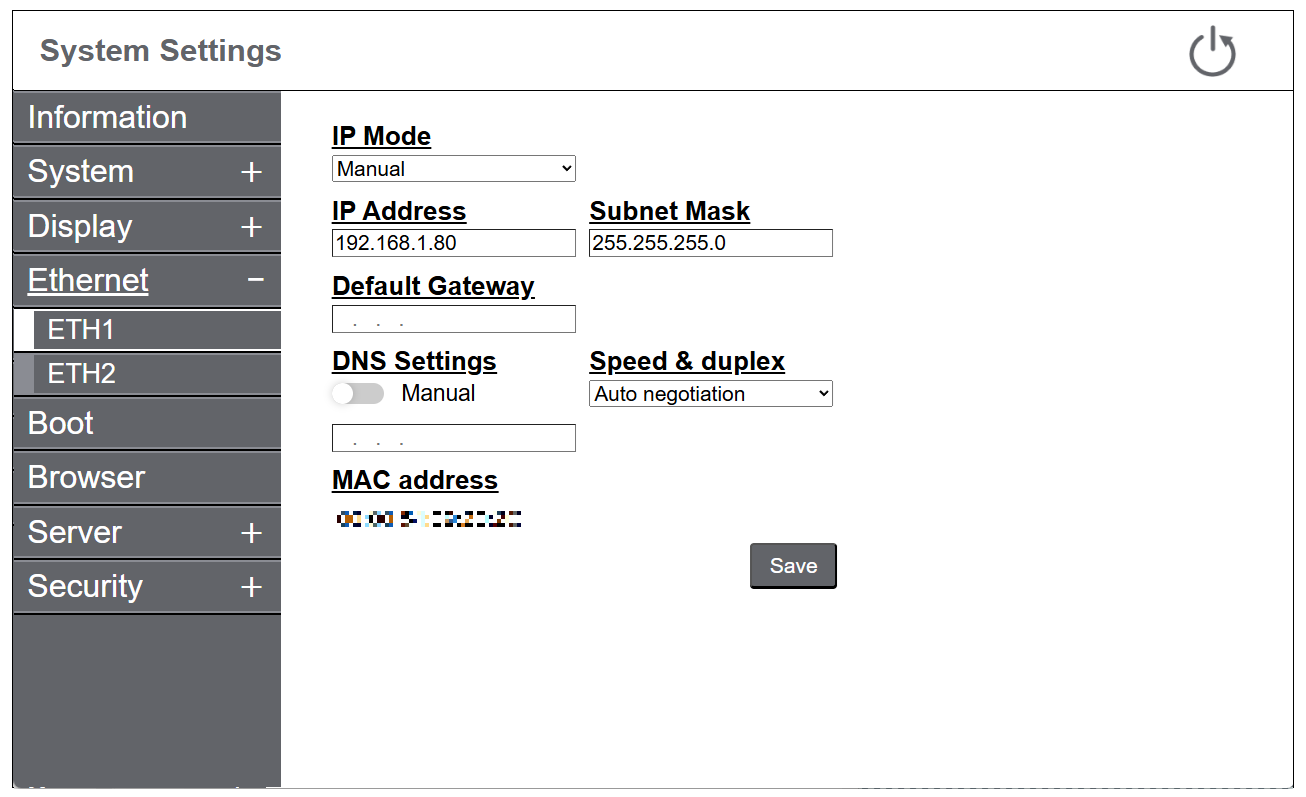1306x797 pixels.
Task: Click the power restart icon
Action: [x=1212, y=52]
